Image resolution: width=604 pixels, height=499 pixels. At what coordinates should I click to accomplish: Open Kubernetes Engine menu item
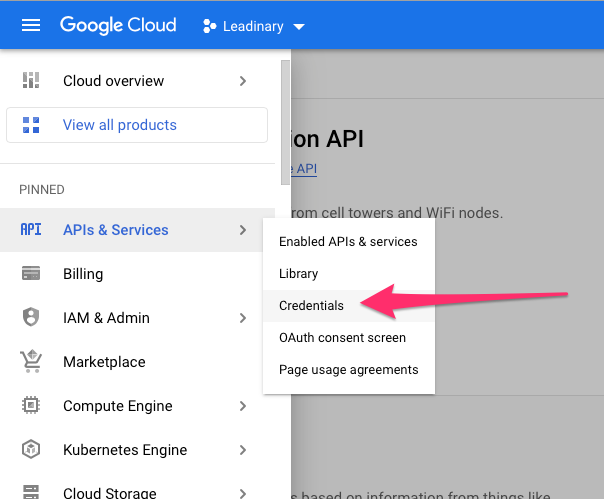pyautogui.click(x=138, y=450)
